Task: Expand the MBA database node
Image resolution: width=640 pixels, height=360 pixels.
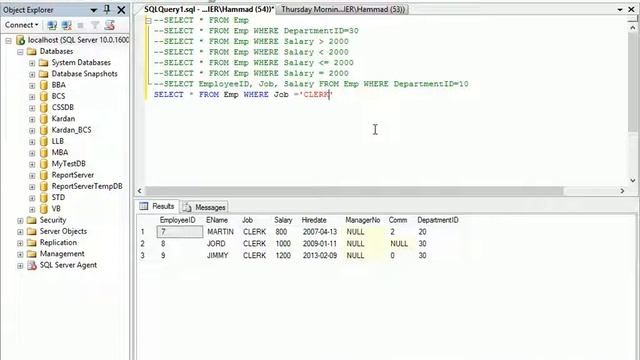Action: click(x=32, y=153)
